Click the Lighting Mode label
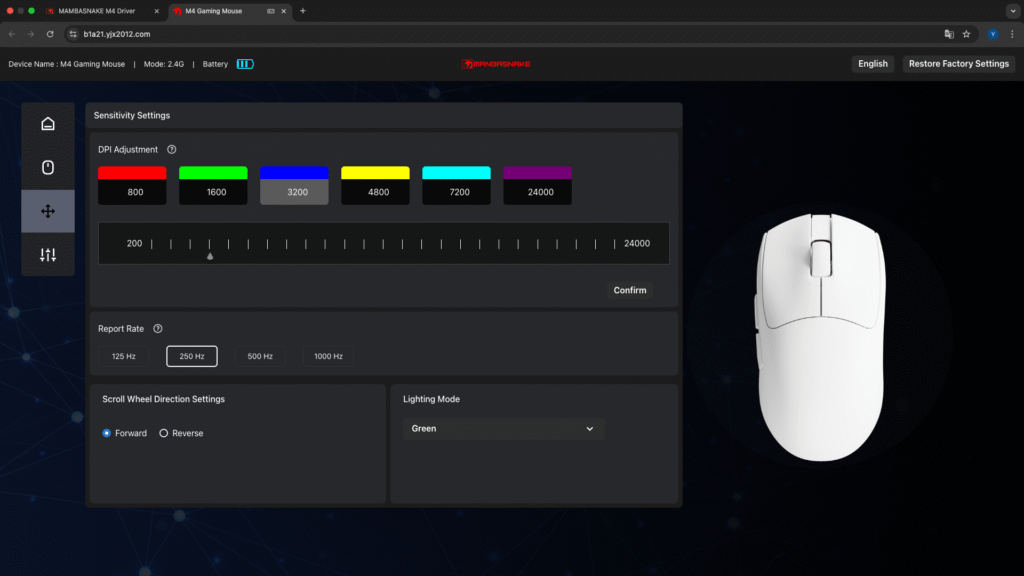 click(x=431, y=399)
